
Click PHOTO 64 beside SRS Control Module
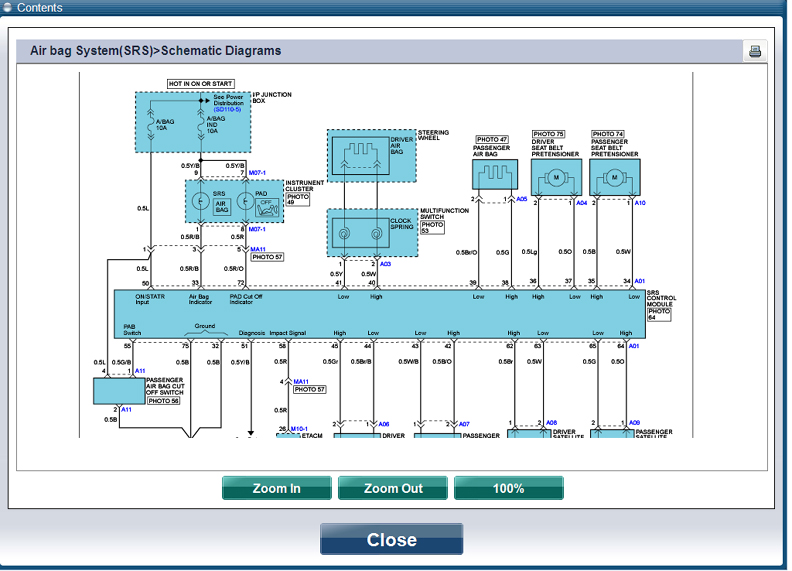[659, 314]
